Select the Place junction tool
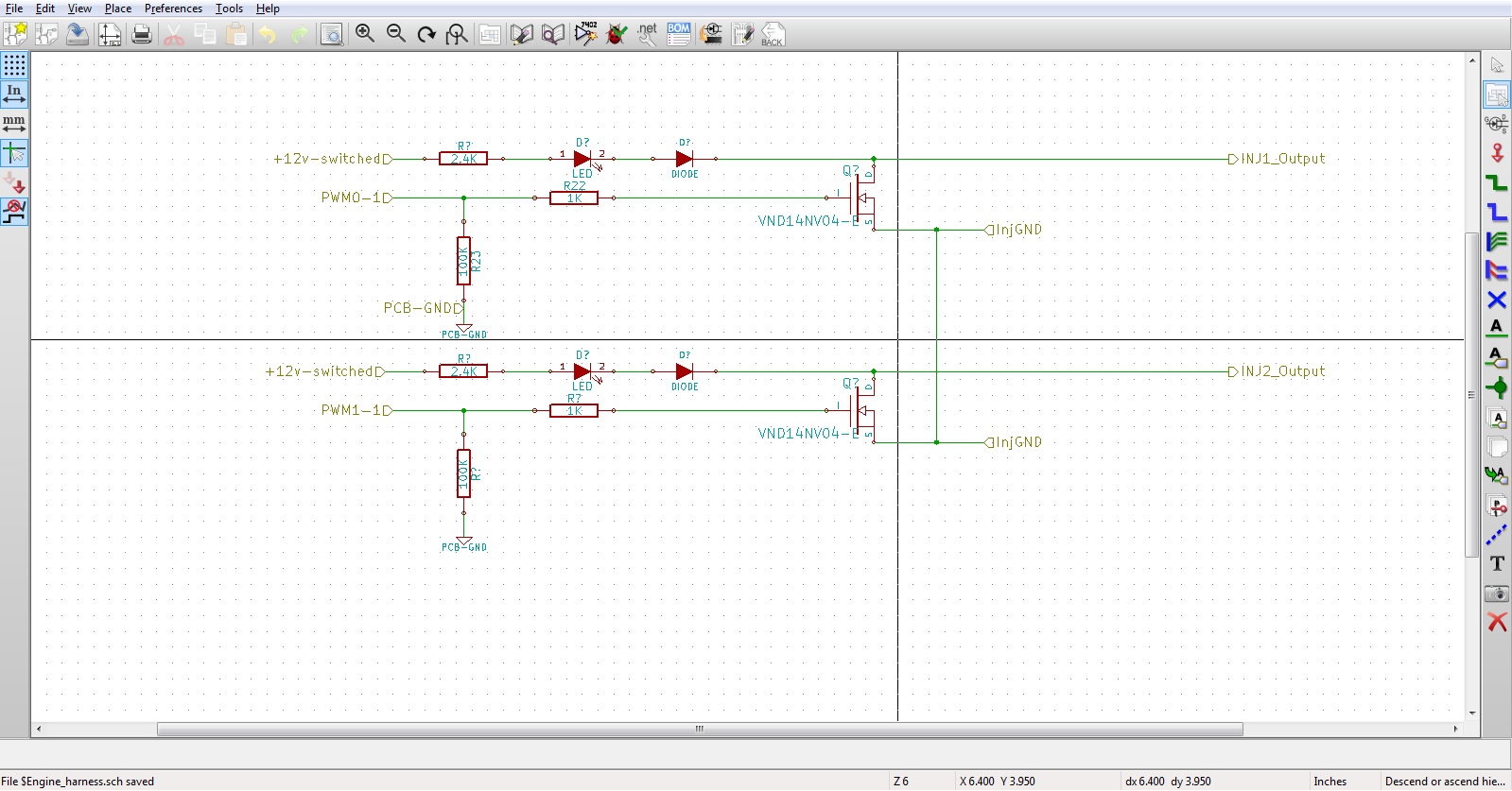Image resolution: width=1512 pixels, height=791 pixels. [x=1496, y=387]
